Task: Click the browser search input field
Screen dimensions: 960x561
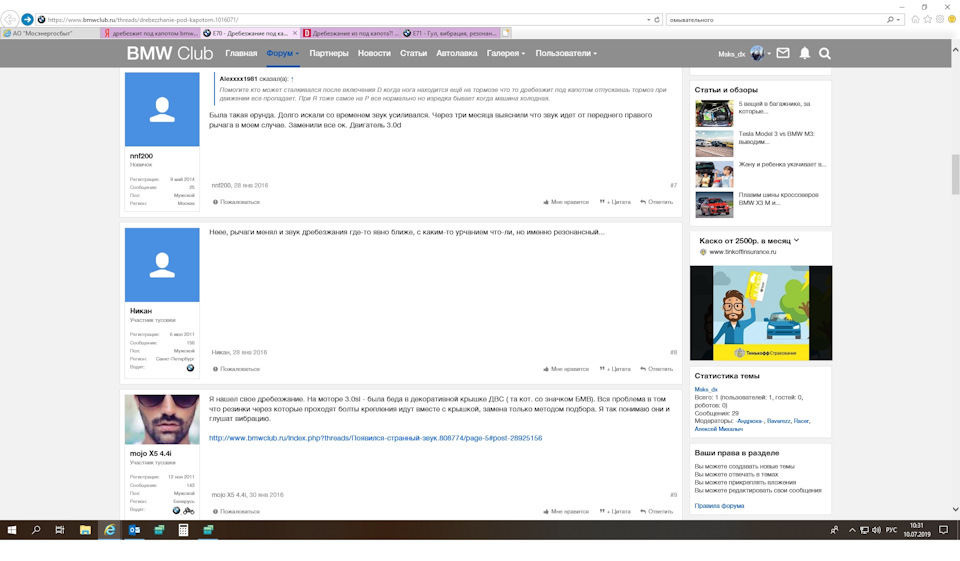Action: click(776, 20)
